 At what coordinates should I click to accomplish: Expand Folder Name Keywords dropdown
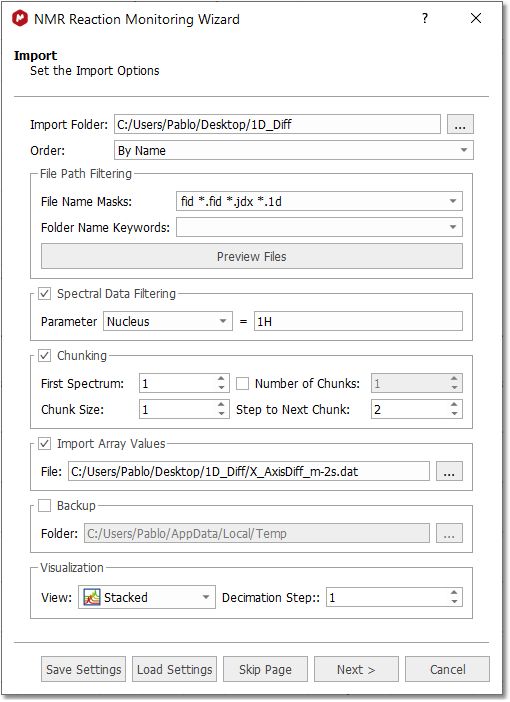tap(453, 227)
